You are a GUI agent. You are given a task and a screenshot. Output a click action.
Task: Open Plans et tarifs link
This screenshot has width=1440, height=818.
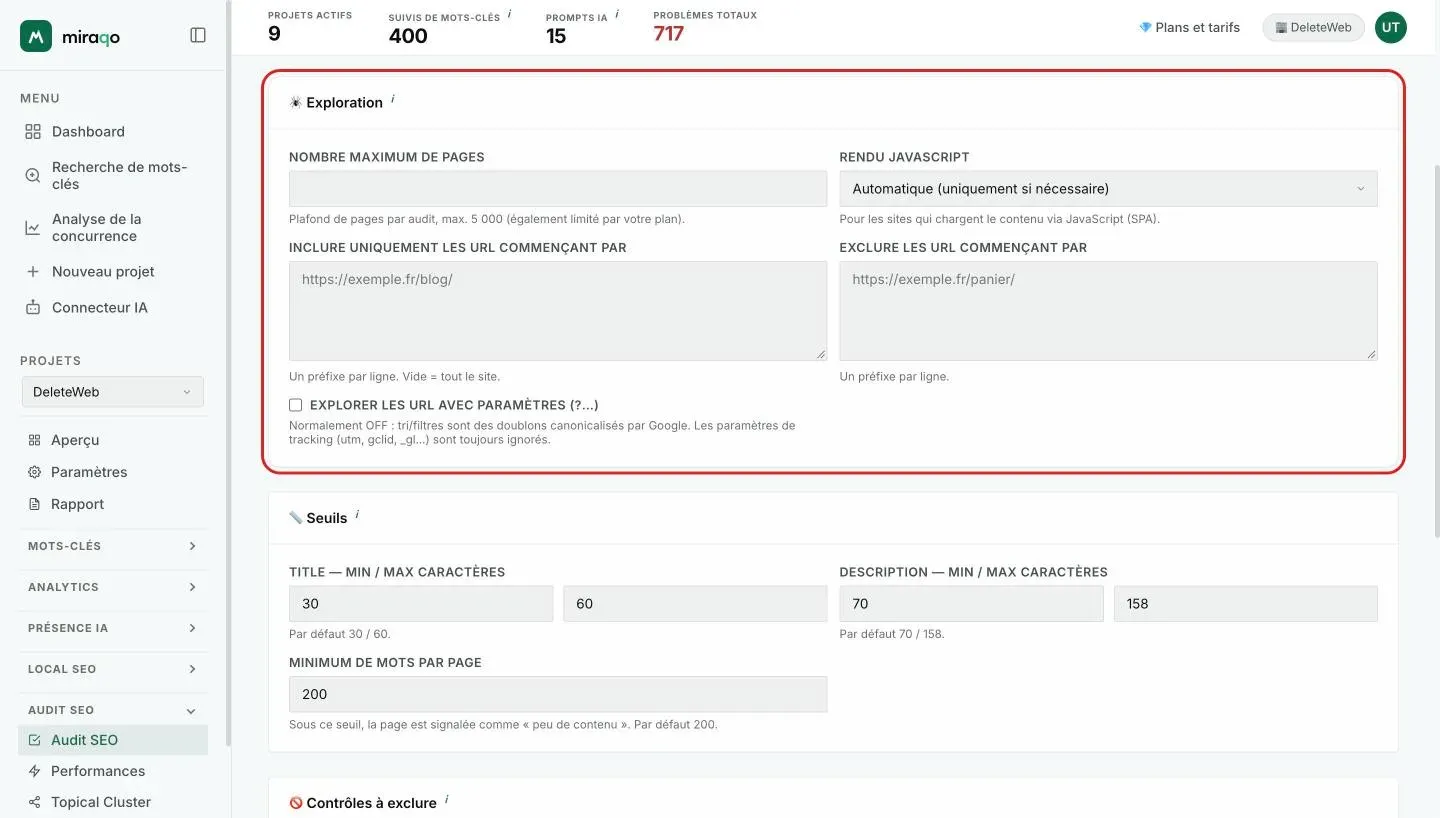(x=1189, y=27)
